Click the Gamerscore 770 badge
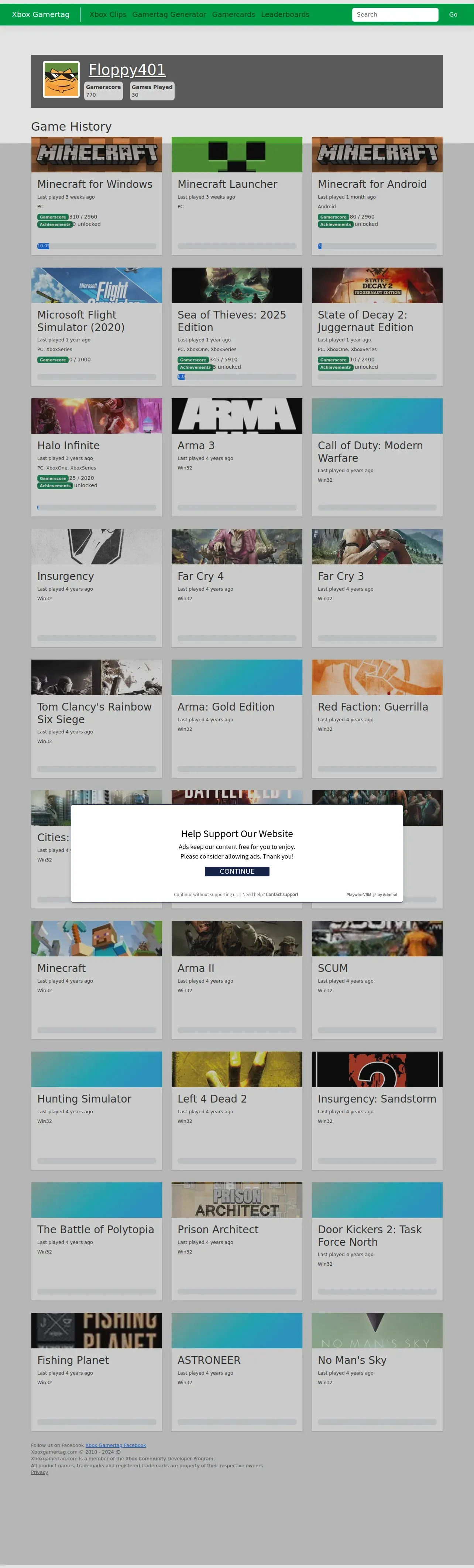The width and height of the screenshot is (474, 1568). (103, 91)
